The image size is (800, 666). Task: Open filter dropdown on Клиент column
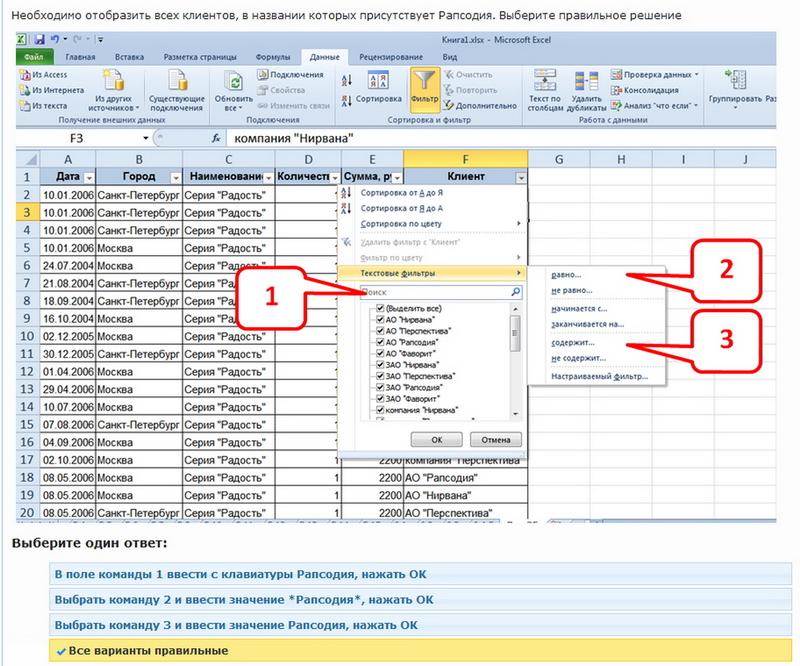pyautogui.click(x=520, y=178)
